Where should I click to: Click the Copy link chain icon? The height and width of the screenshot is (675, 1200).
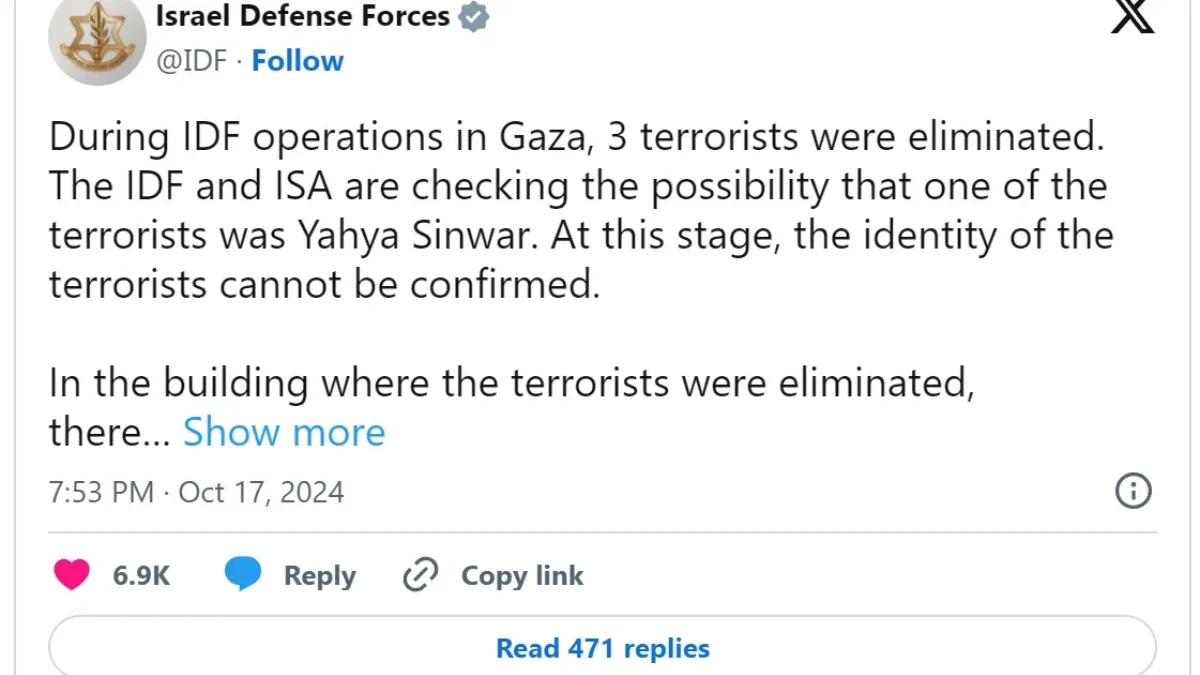click(x=421, y=575)
